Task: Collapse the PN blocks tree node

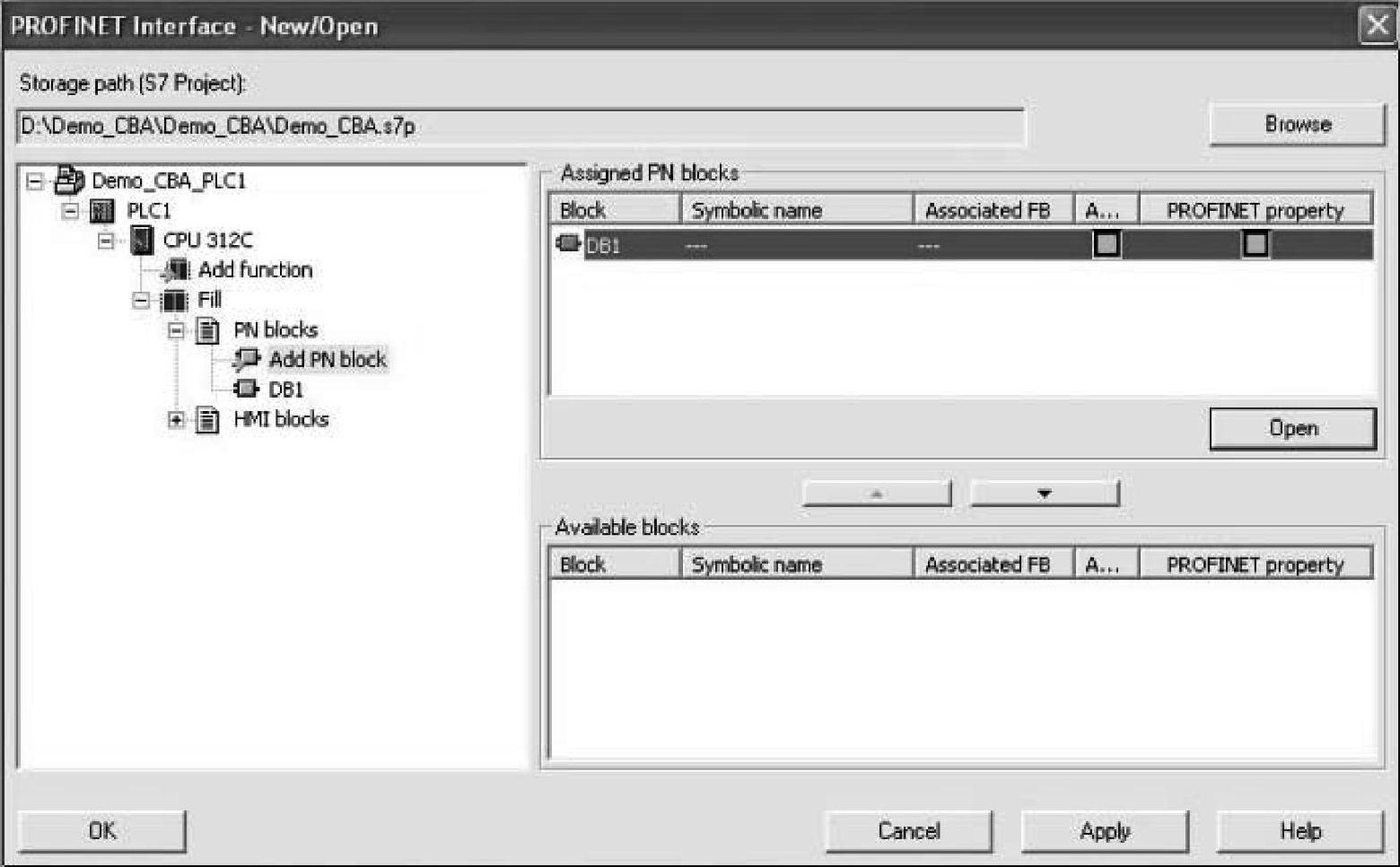Action: click(176, 330)
